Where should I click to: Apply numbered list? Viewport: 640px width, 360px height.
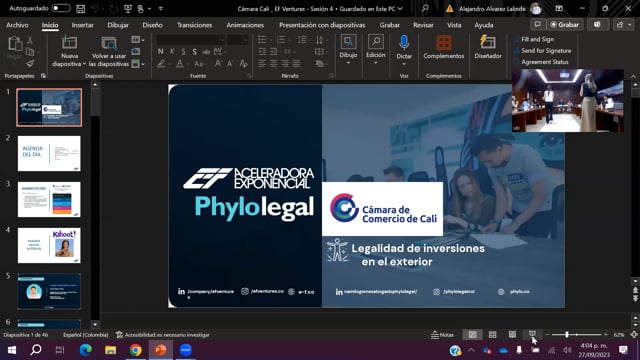[x=281, y=40]
